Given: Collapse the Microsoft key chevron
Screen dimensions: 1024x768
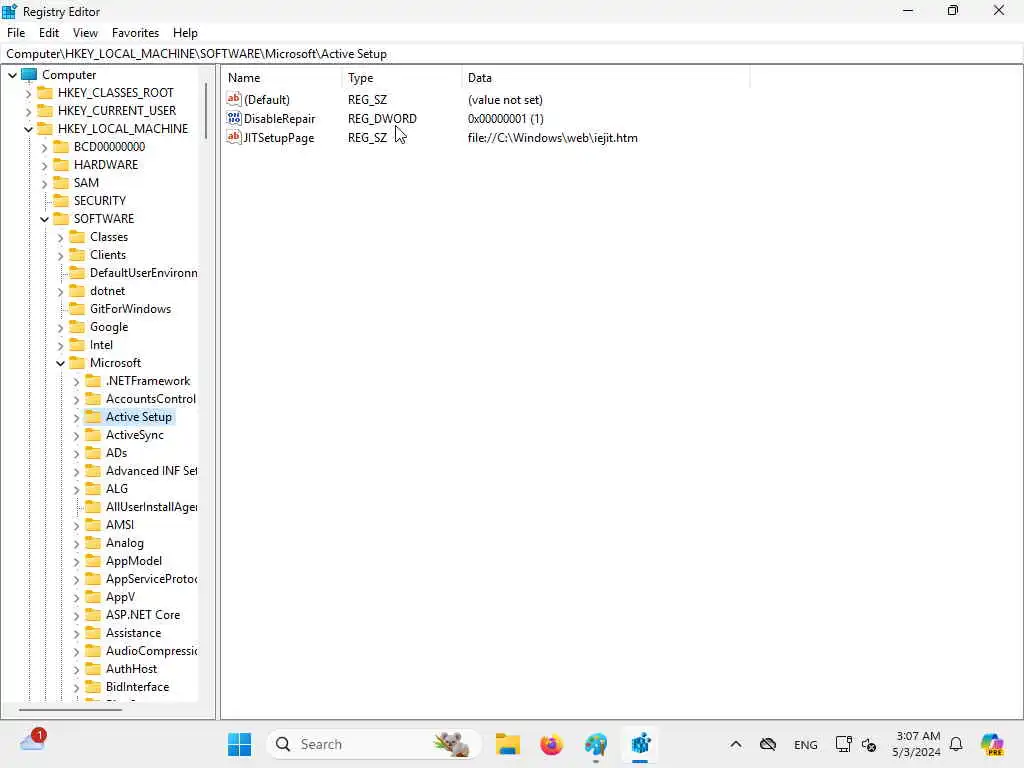Looking at the screenshot, I should pos(61,363).
